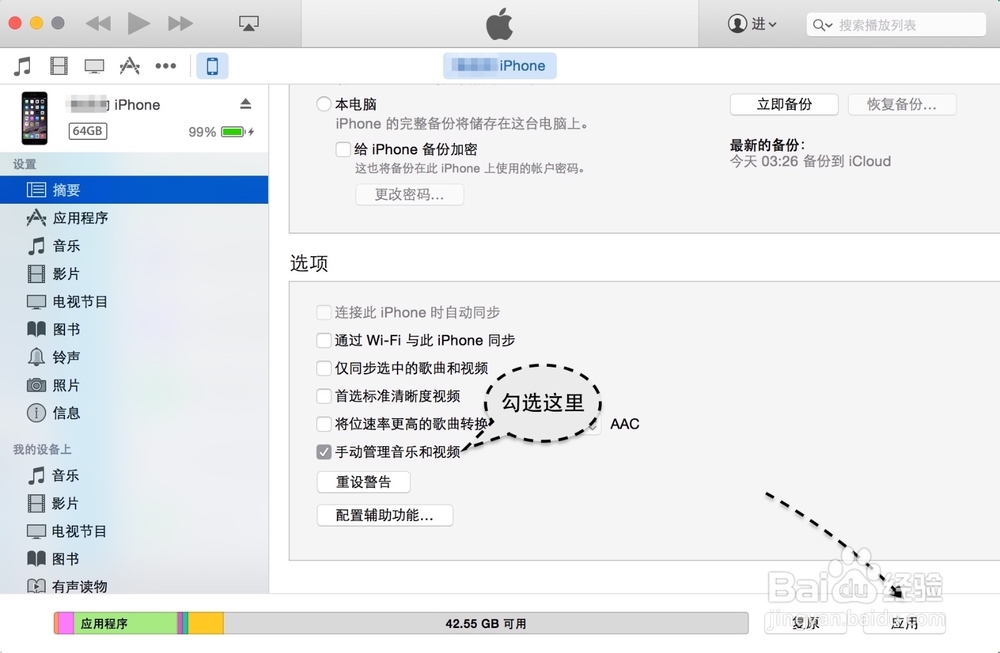Open 影片 under settings sidebar

pyautogui.click(x=134, y=274)
